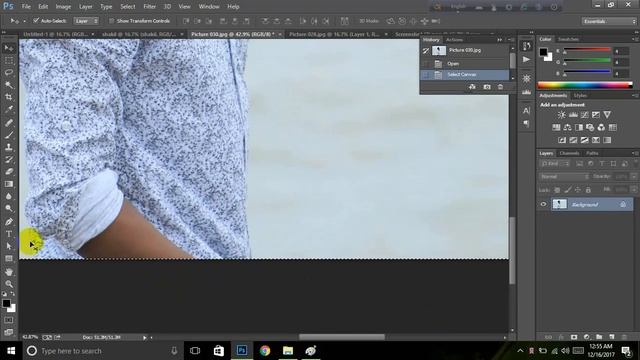Select the Rectangle shape tool
Image resolution: width=640 pixels, height=360 pixels.
pyautogui.click(x=9, y=259)
